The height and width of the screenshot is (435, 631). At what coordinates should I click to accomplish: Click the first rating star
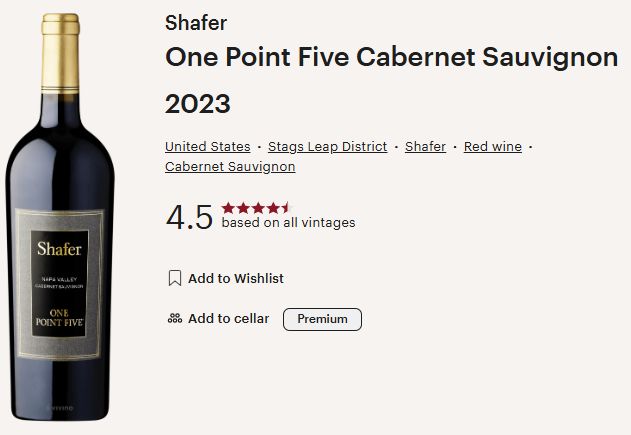pos(228,208)
